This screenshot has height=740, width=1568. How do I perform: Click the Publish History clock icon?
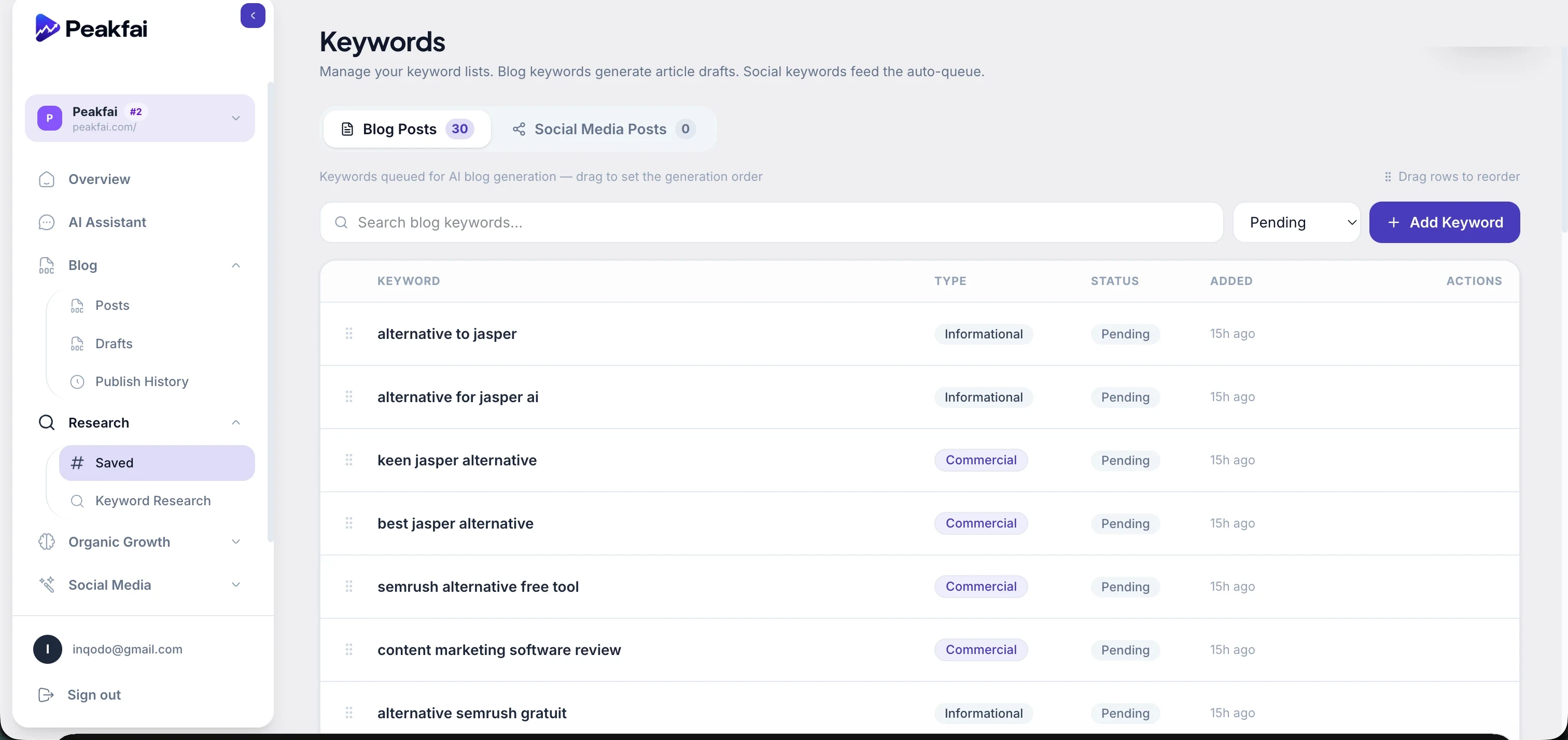[77, 381]
